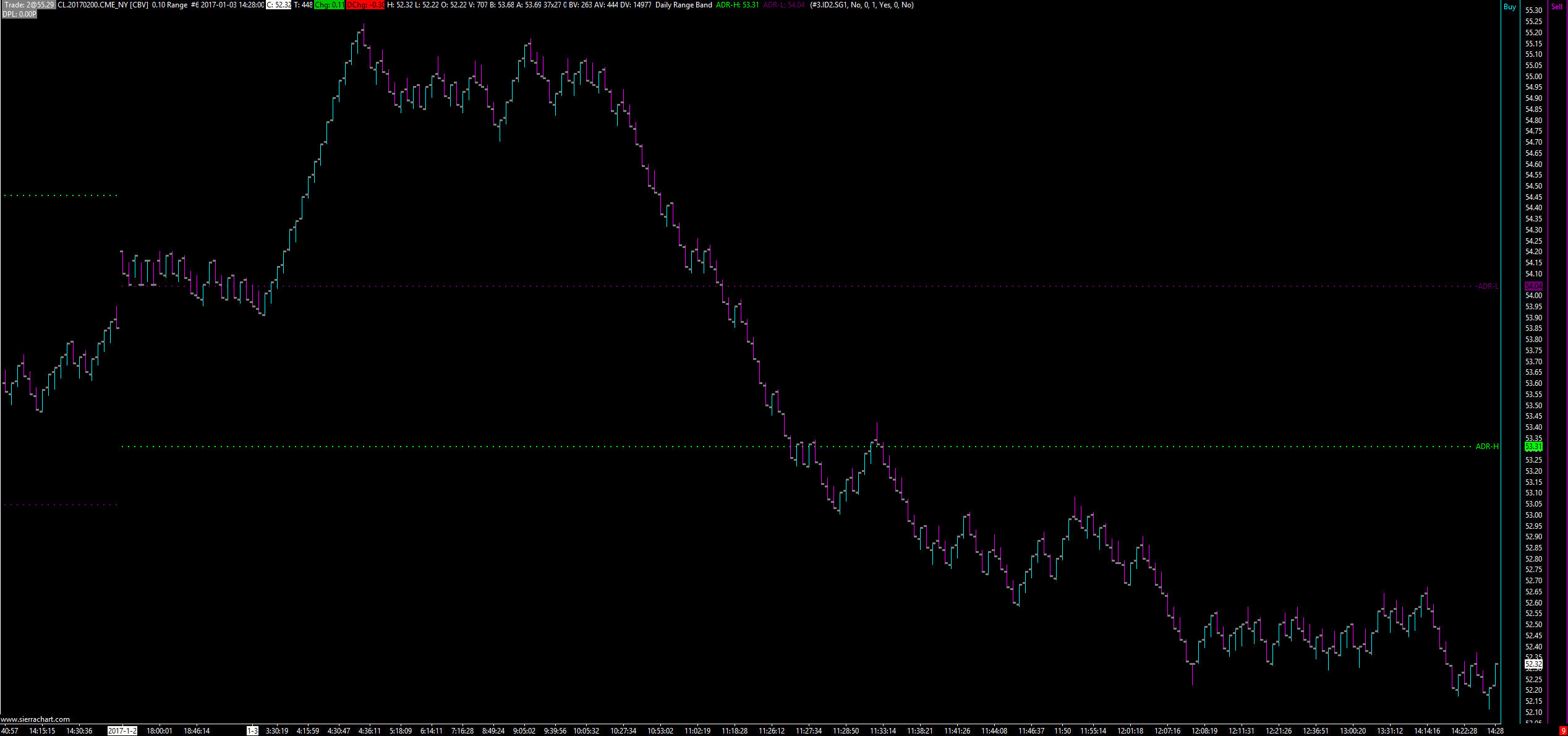Click the green ADR-H 53.31 price marker
Image resolution: width=1568 pixels, height=736 pixels.
1533,447
